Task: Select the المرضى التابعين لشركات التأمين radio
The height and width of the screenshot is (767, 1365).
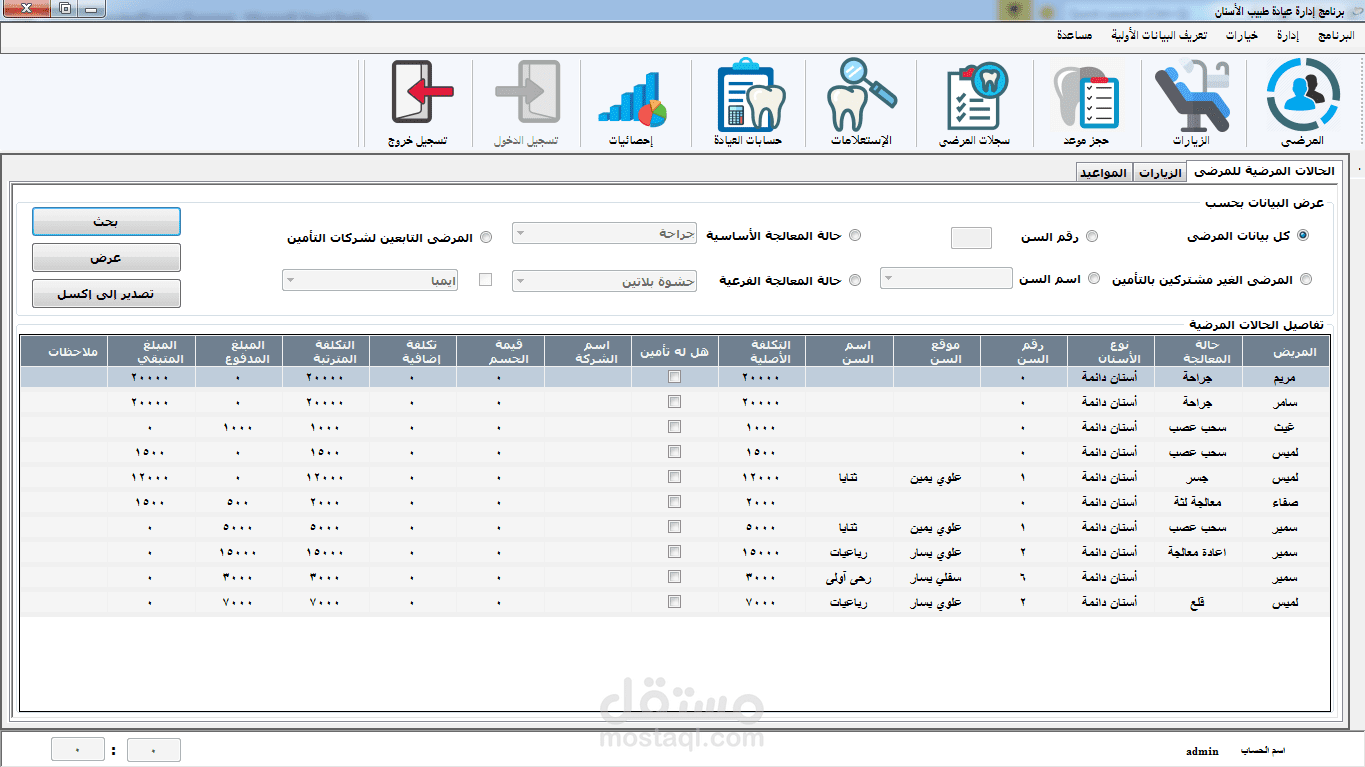Action: click(x=486, y=238)
